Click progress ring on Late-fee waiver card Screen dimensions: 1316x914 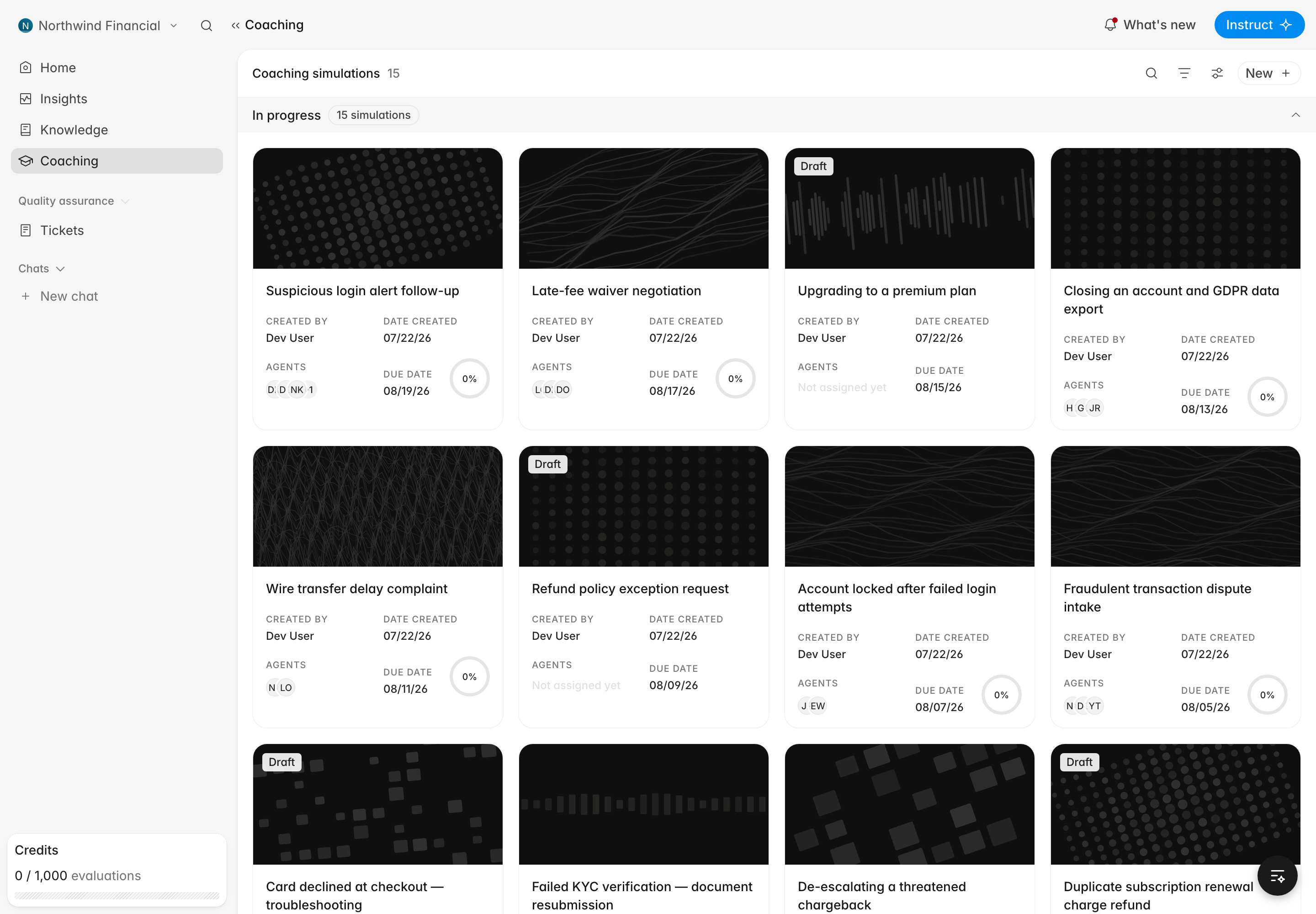(x=735, y=378)
